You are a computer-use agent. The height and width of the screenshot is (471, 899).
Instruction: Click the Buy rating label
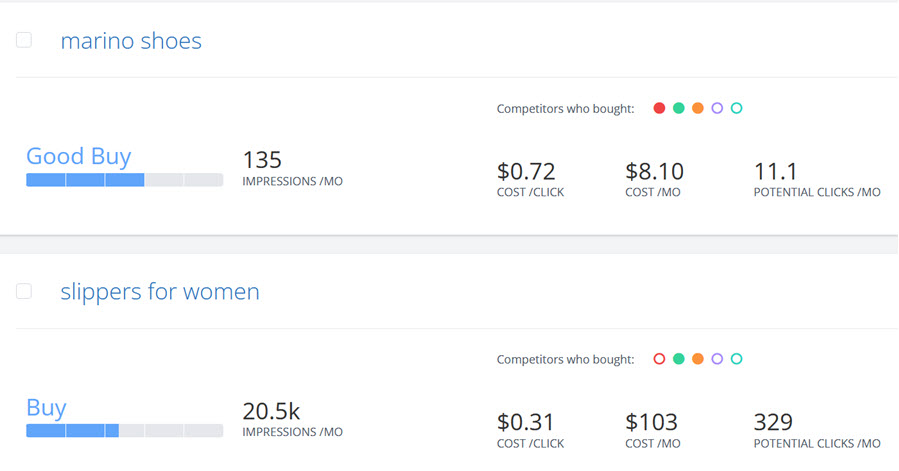46,408
